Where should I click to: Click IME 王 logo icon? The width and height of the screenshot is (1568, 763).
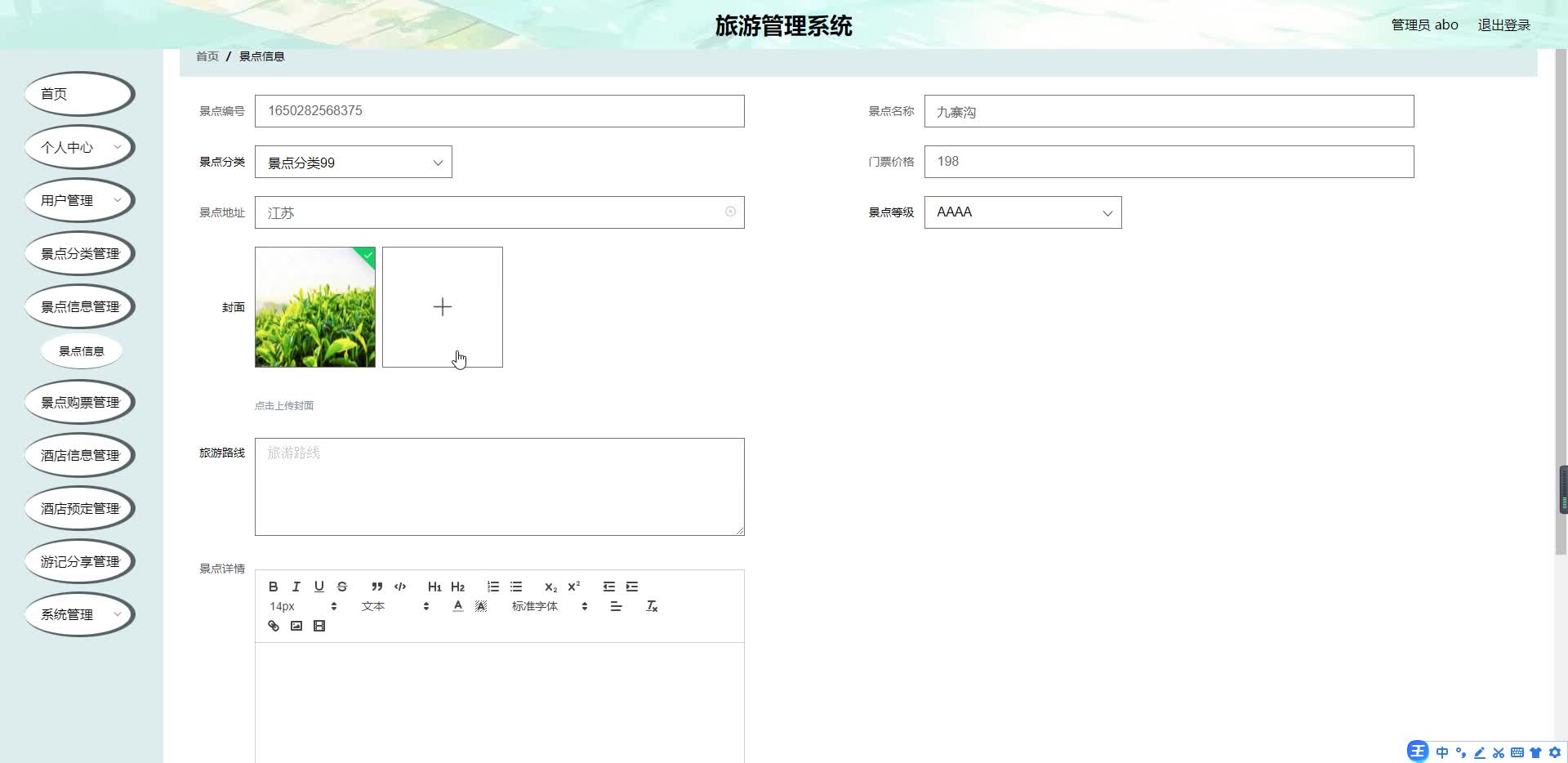click(1418, 752)
